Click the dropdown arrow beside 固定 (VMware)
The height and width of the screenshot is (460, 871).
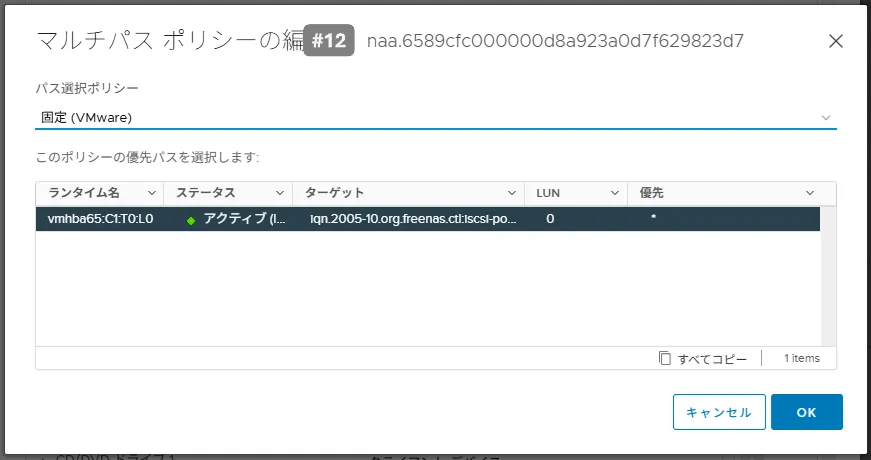coord(826,117)
